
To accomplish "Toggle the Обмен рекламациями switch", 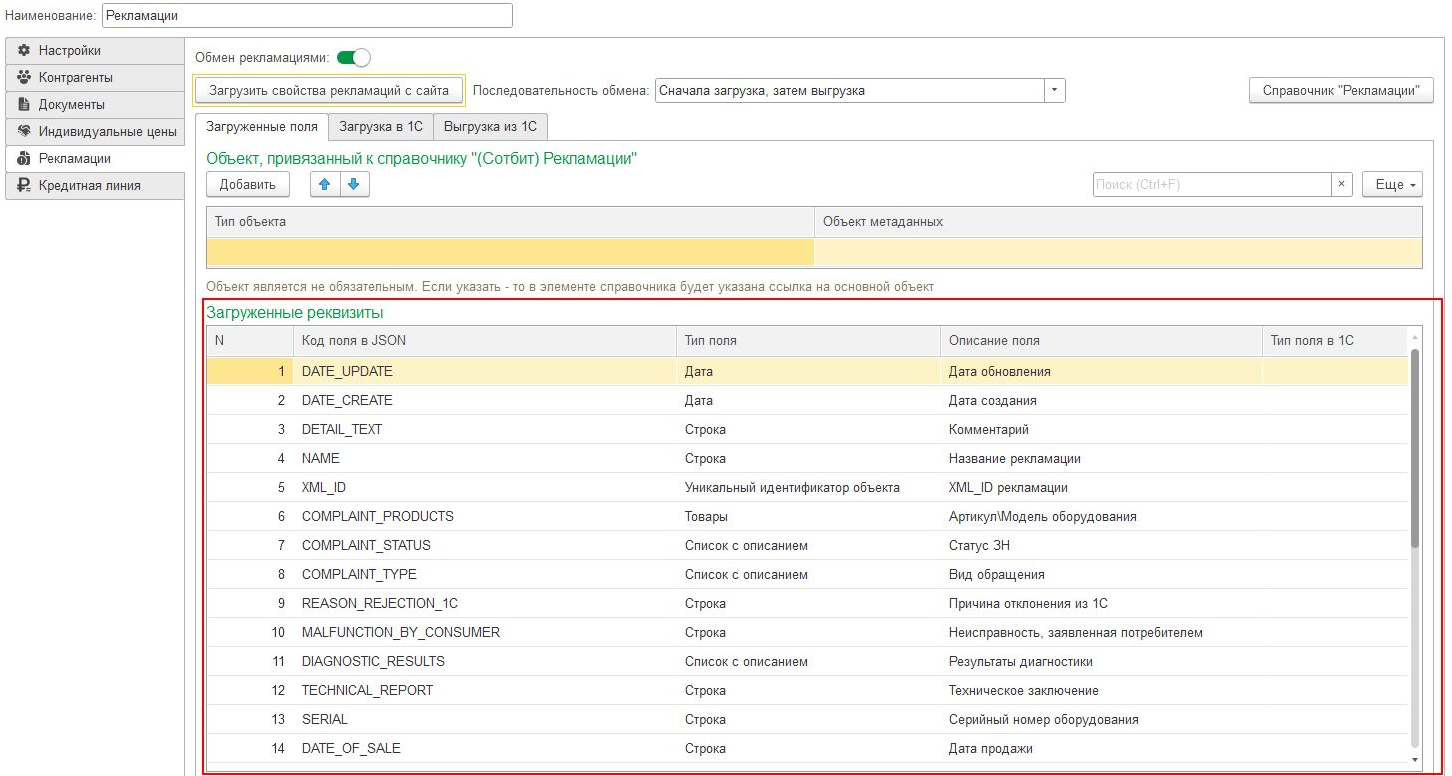I will pyautogui.click(x=354, y=58).
